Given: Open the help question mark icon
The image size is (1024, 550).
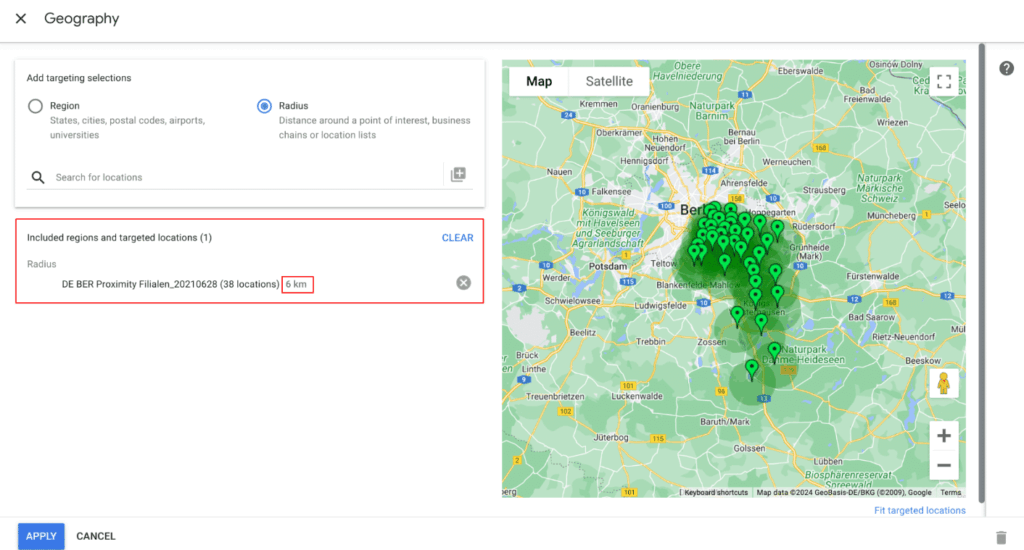Looking at the screenshot, I should pyautogui.click(x=1006, y=68).
